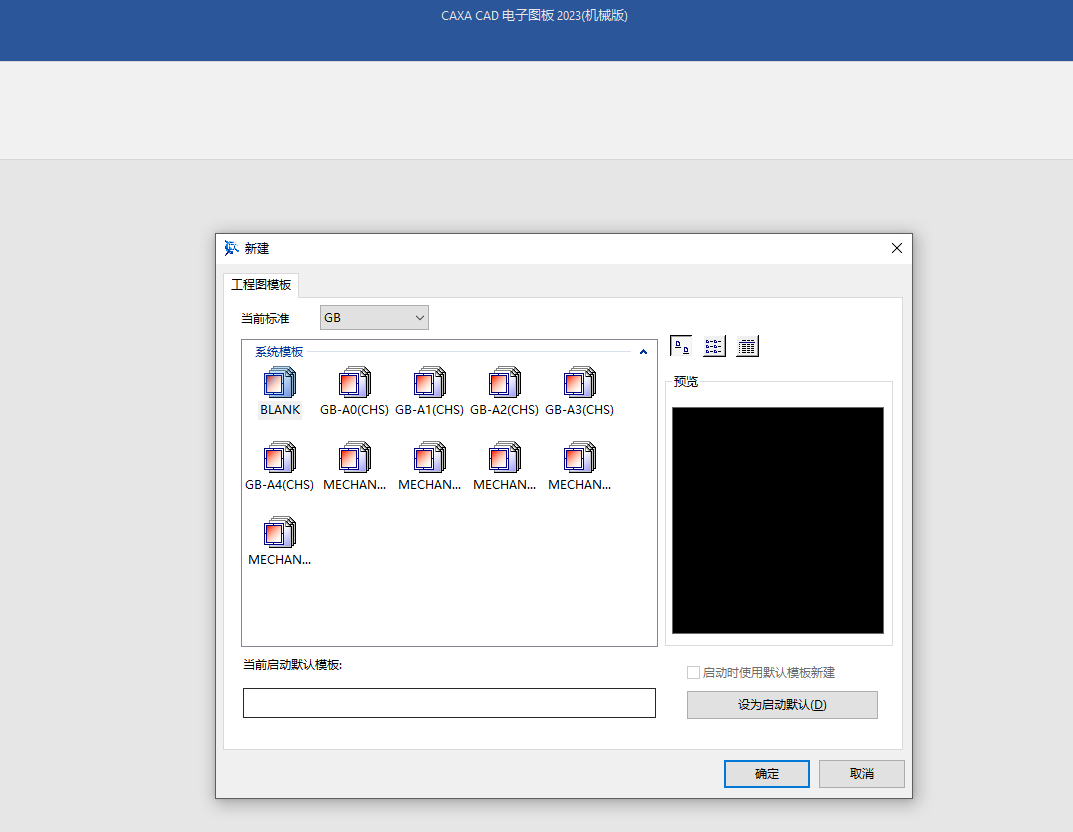1073x832 pixels.
Task: Open the 当前标准 GB dropdown
Action: pyautogui.click(x=374, y=317)
